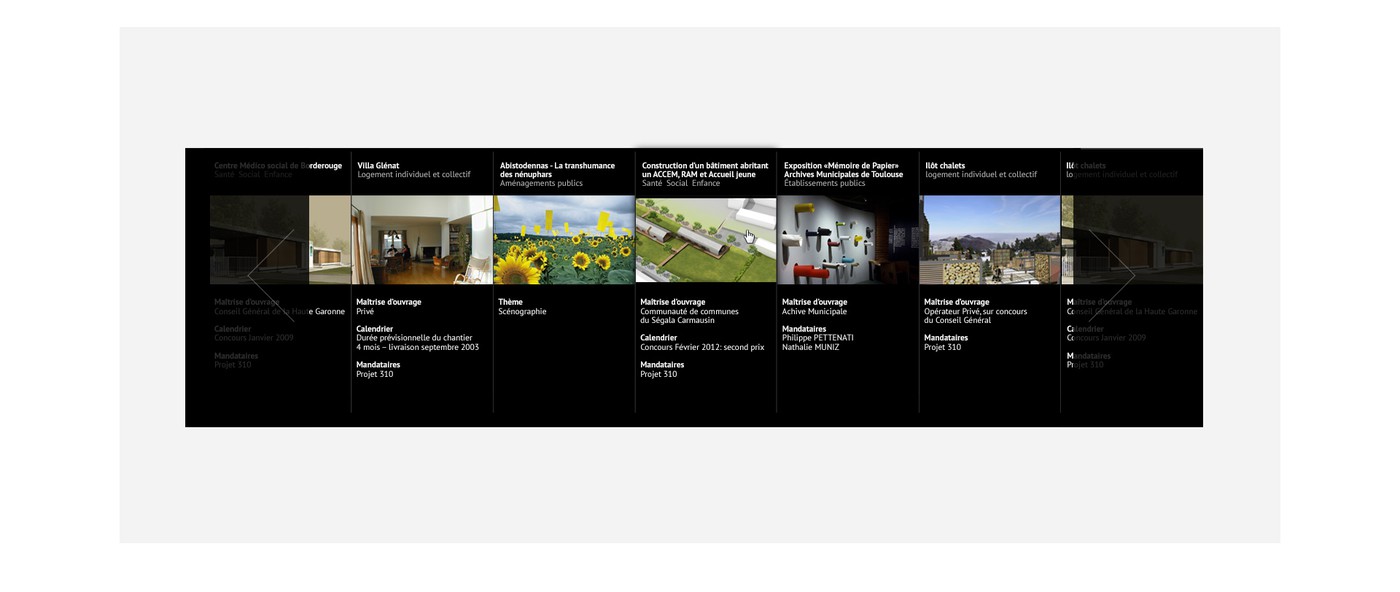Select Logement individuel et collectif under bright Ilôt chalets
The image size is (1400, 592).
[x=981, y=175]
